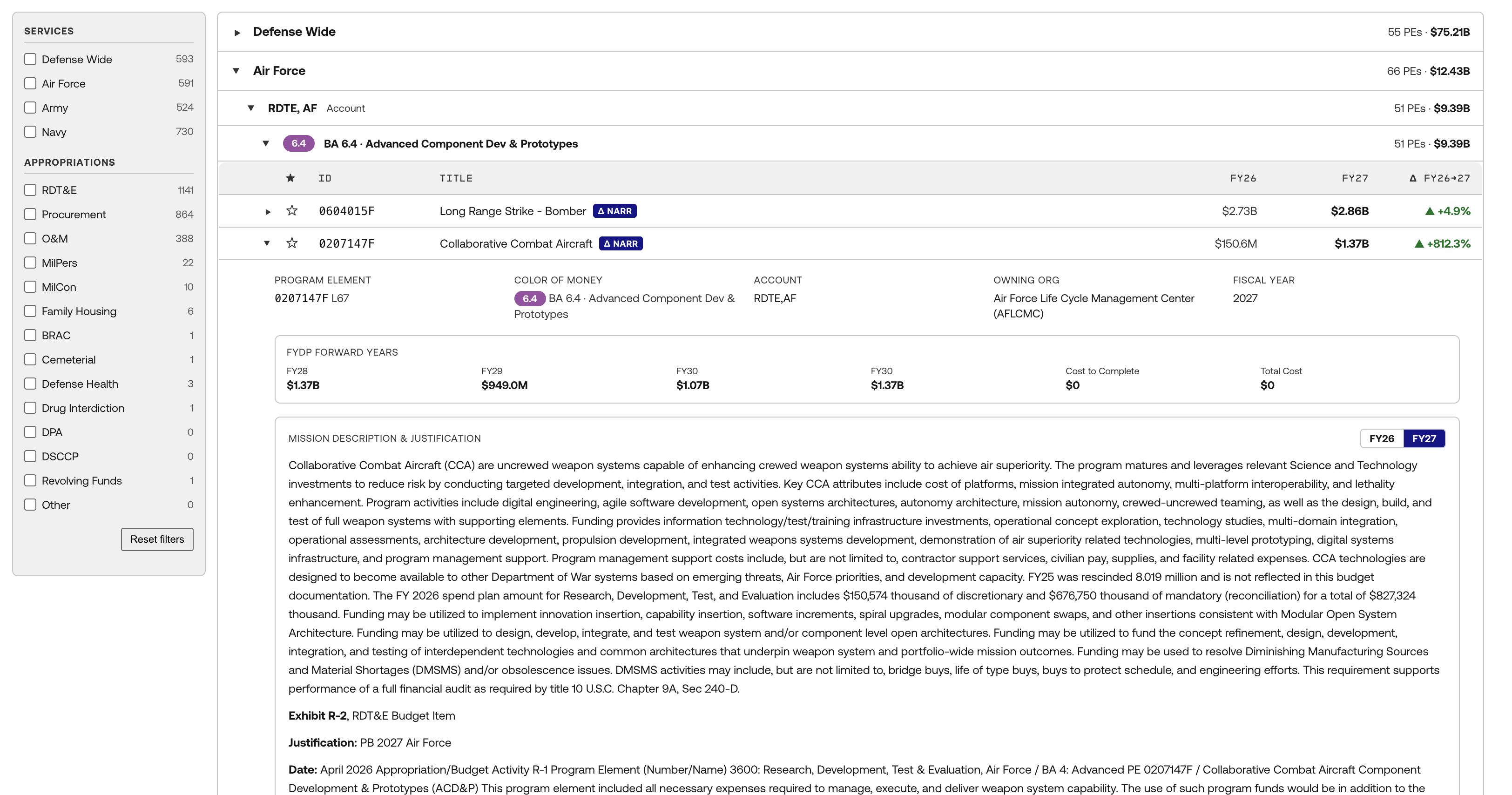
Task: Check the MilPers appropriation filter
Action: tap(31, 263)
